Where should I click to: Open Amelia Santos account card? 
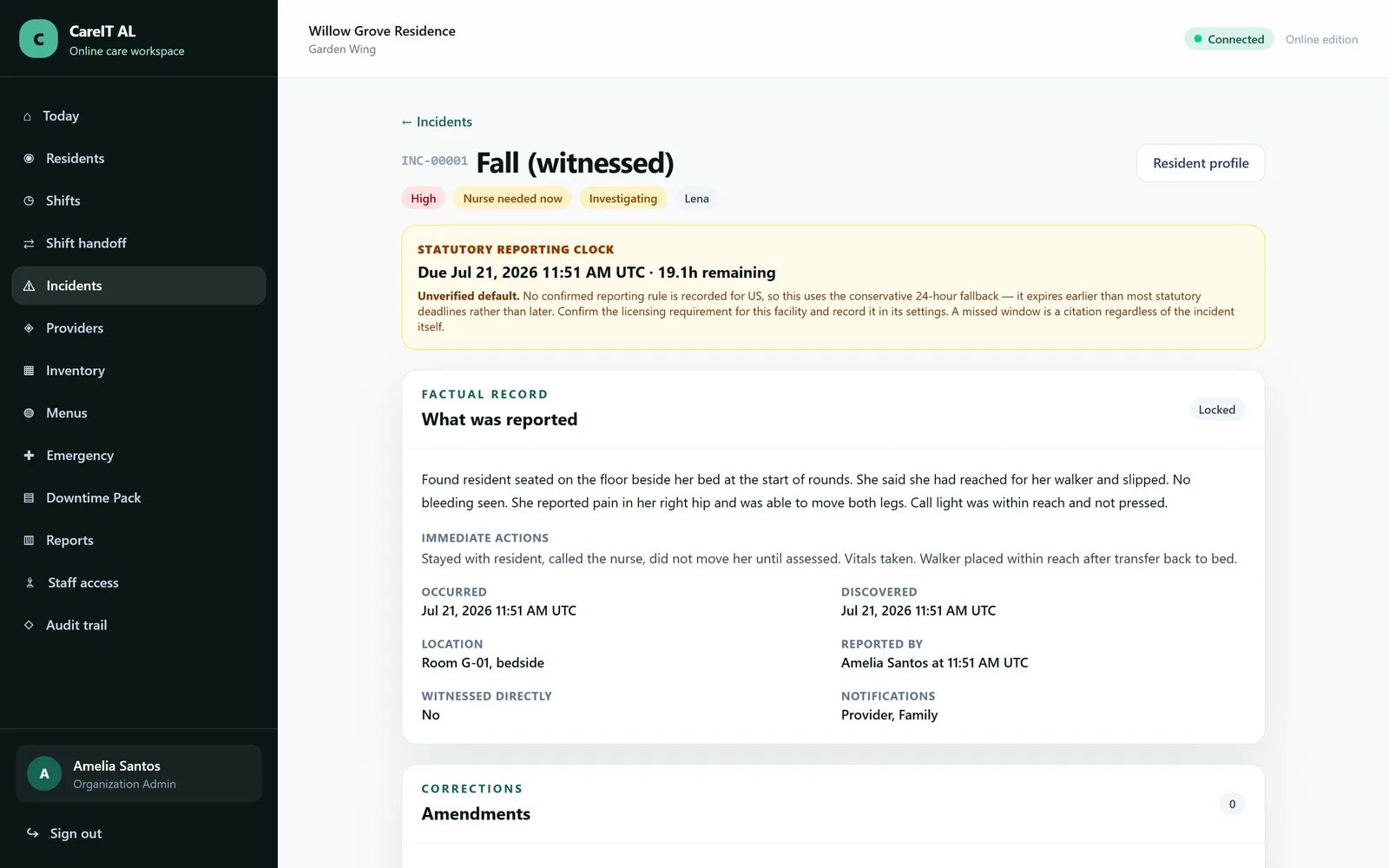coord(139,773)
